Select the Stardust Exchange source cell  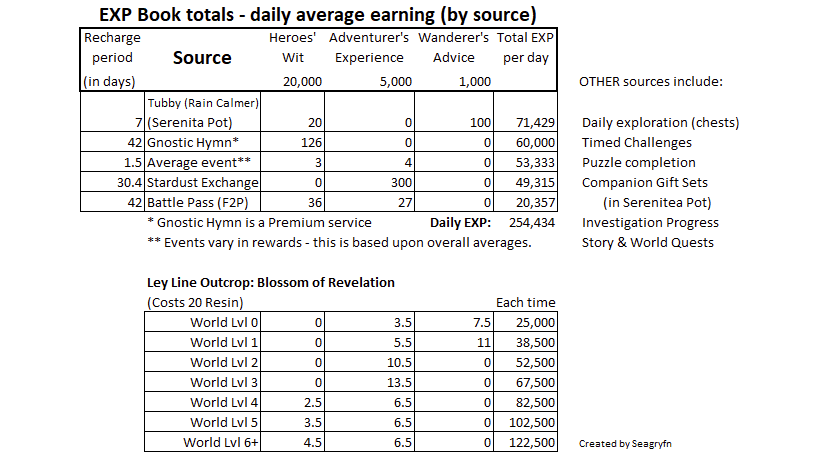click(202, 182)
